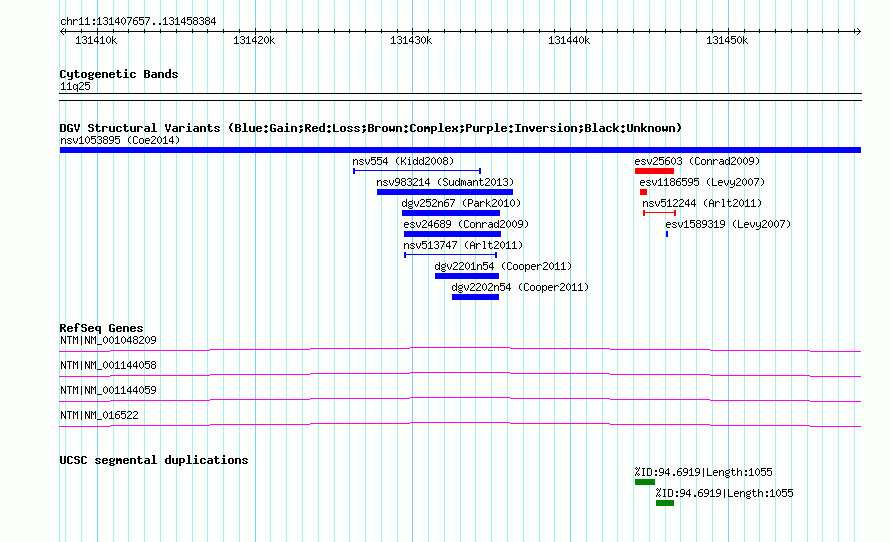Select the dgv252n67 (Park2010) label

point(461,203)
